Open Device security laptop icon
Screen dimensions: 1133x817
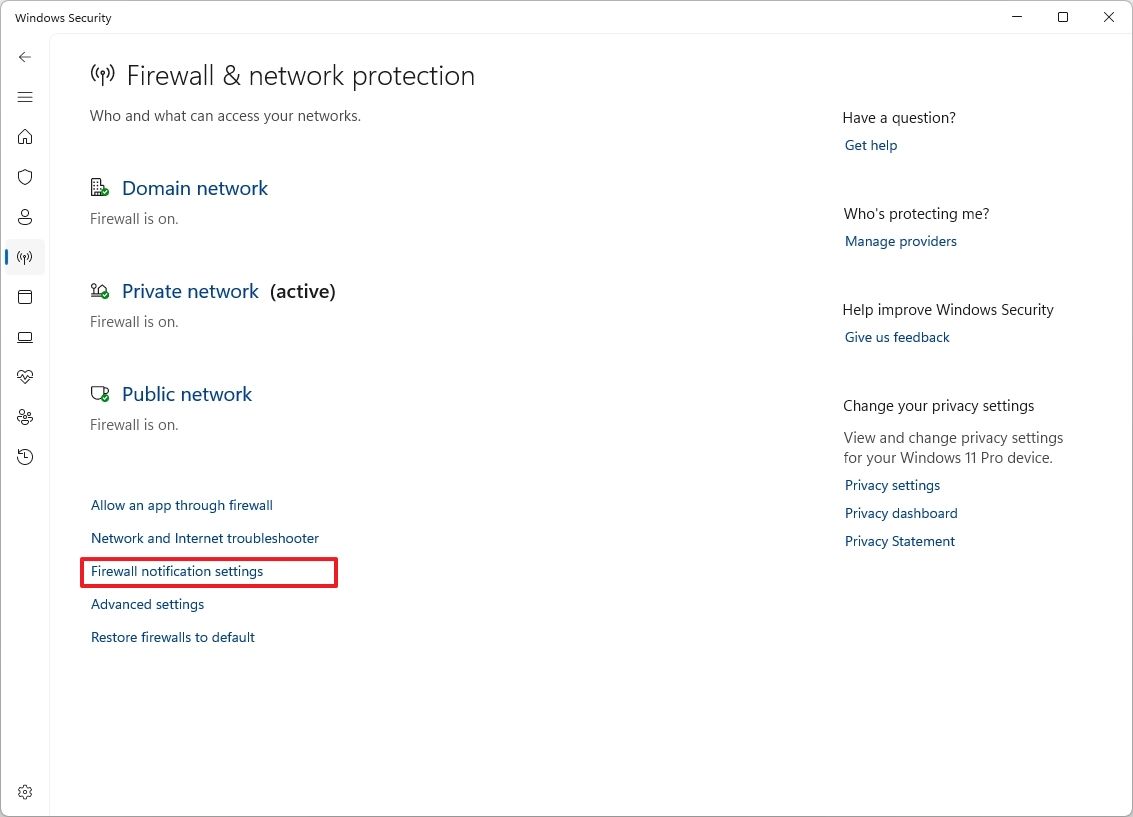coord(25,337)
